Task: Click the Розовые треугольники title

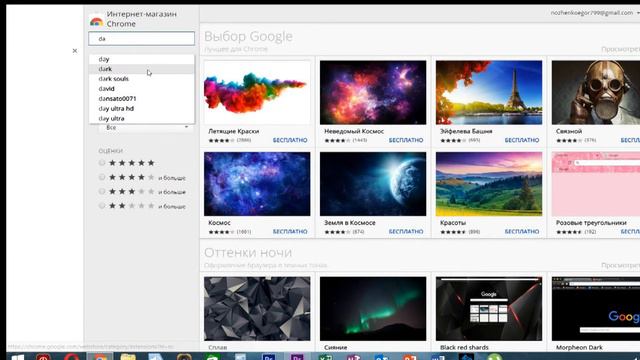Action: (x=591, y=222)
